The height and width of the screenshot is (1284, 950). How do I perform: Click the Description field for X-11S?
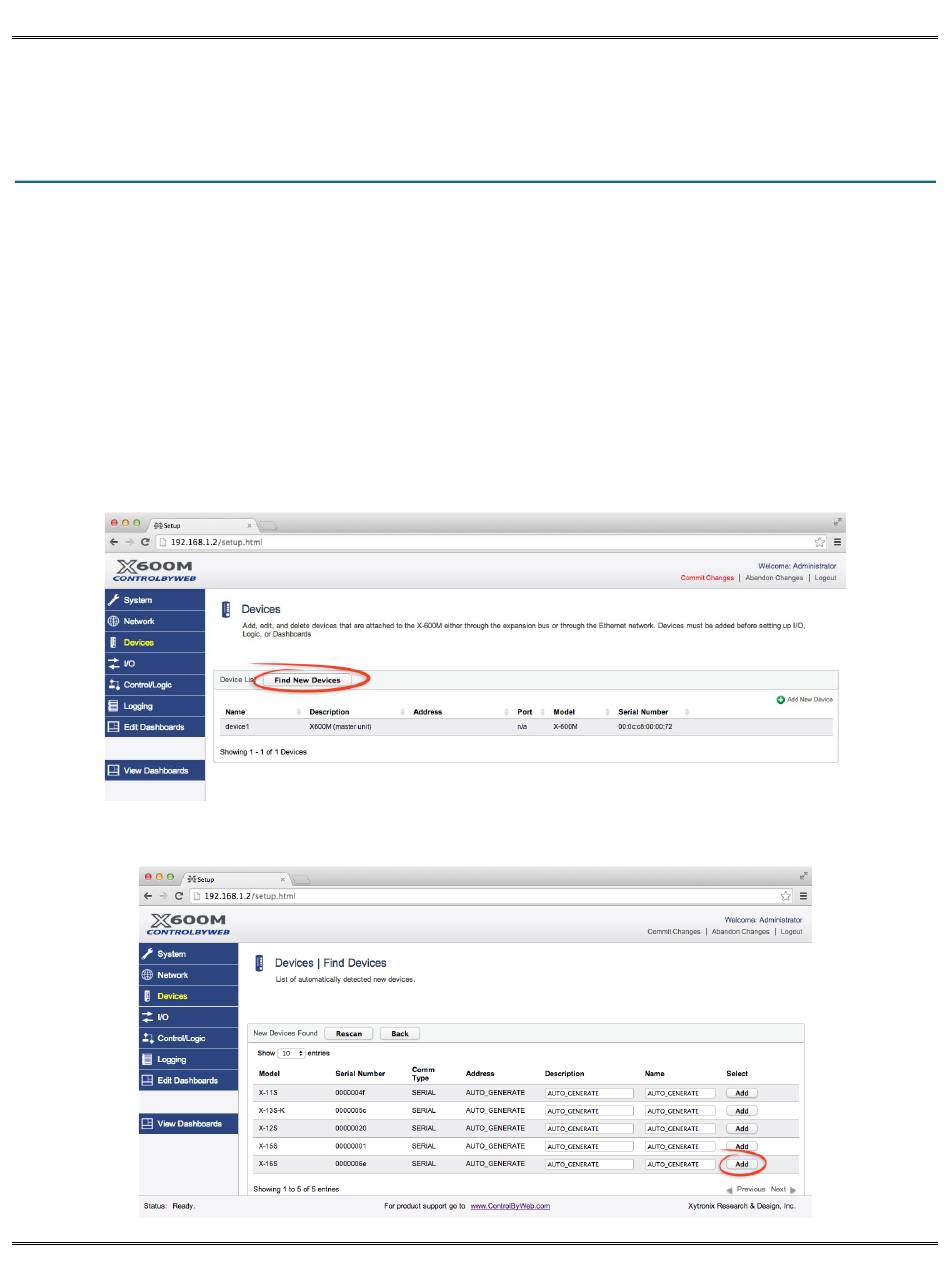[x=589, y=1093]
